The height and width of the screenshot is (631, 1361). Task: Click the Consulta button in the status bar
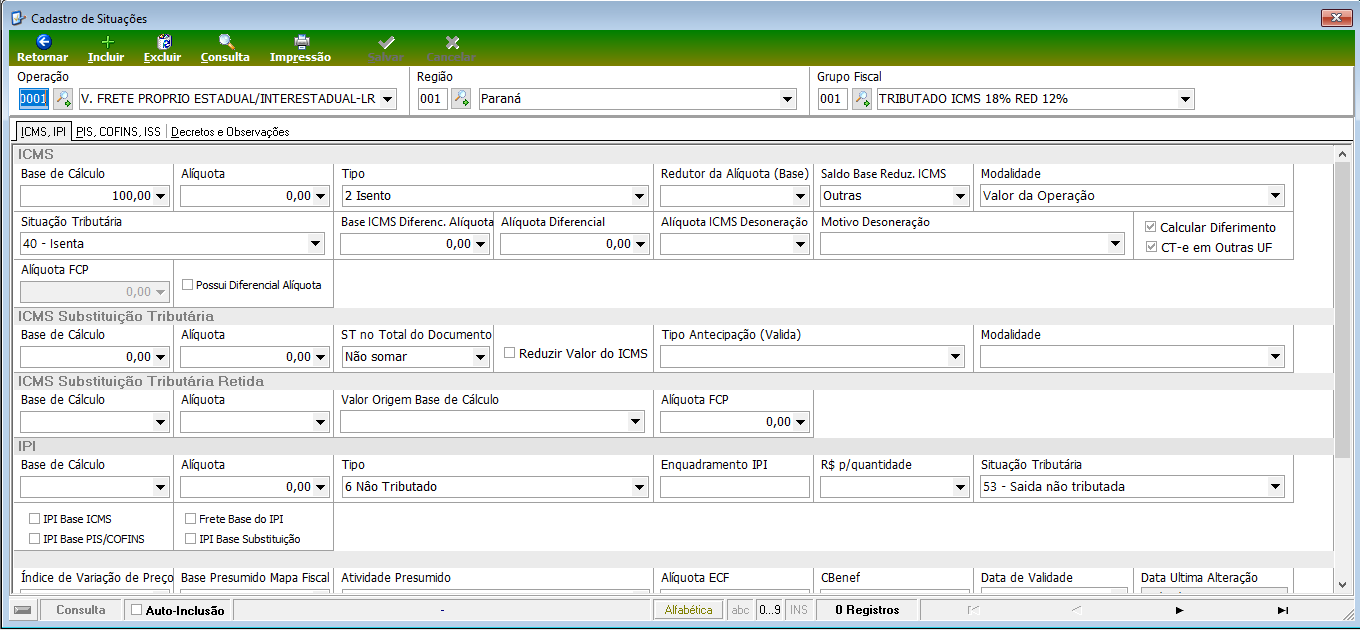point(80,610)
